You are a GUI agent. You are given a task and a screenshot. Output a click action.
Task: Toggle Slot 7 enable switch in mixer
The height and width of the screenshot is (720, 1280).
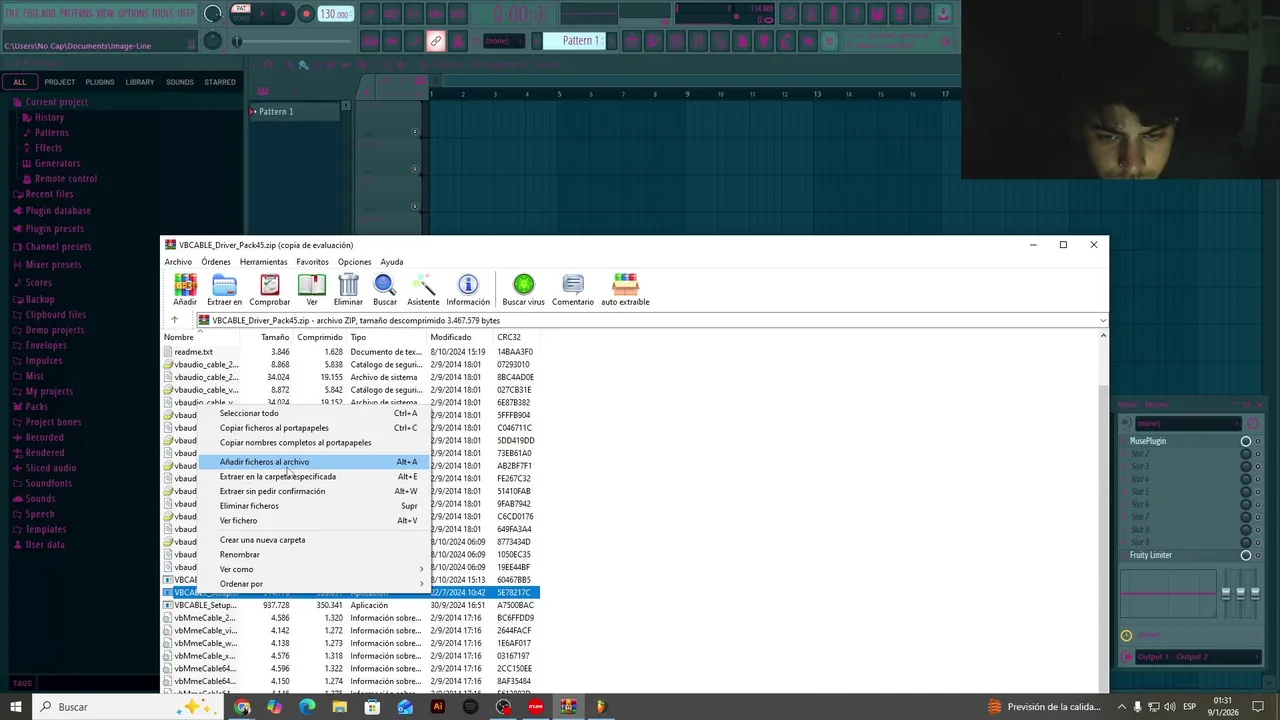1246,517
